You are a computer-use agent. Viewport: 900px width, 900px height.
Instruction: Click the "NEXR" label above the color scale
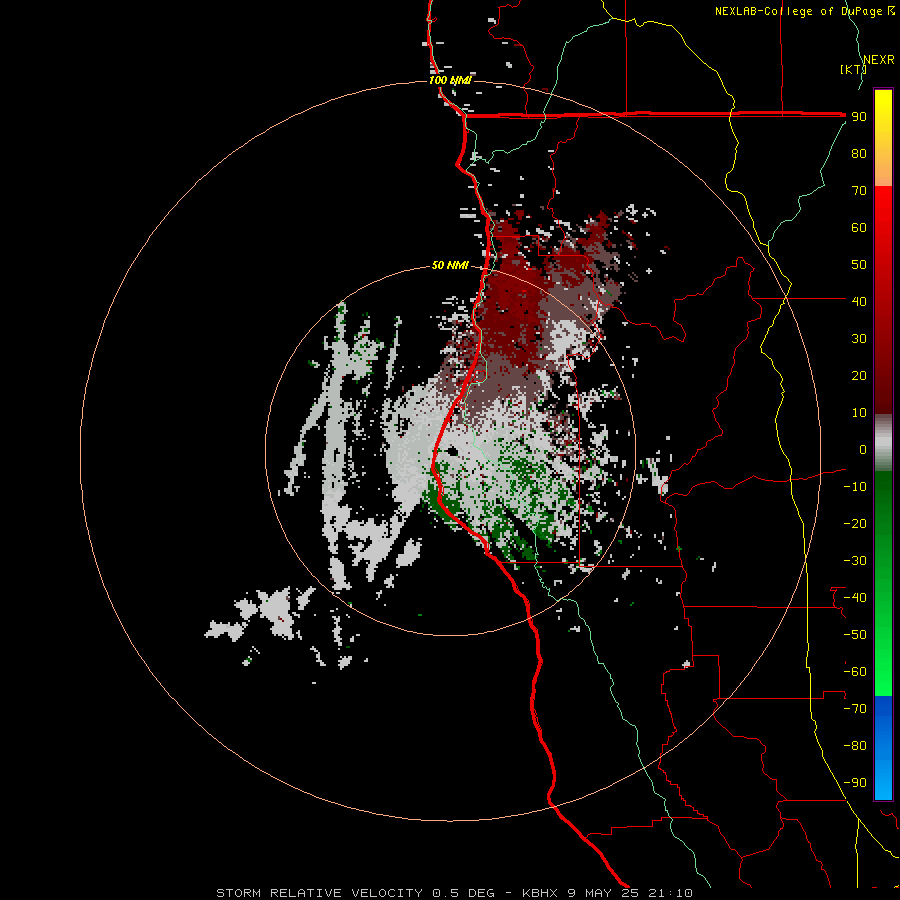[878, 60]
